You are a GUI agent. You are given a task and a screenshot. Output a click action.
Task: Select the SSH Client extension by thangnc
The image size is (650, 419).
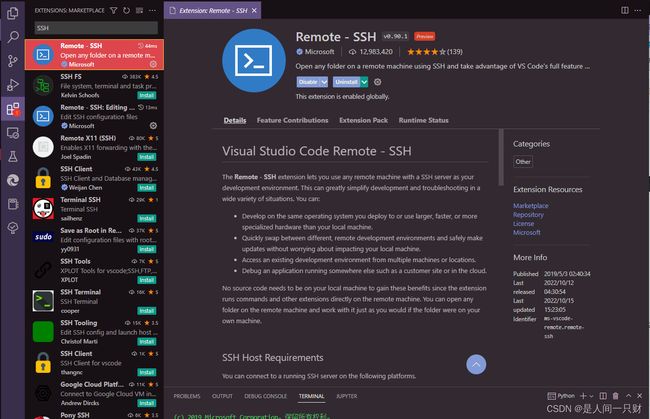click(x=95, y=363)
